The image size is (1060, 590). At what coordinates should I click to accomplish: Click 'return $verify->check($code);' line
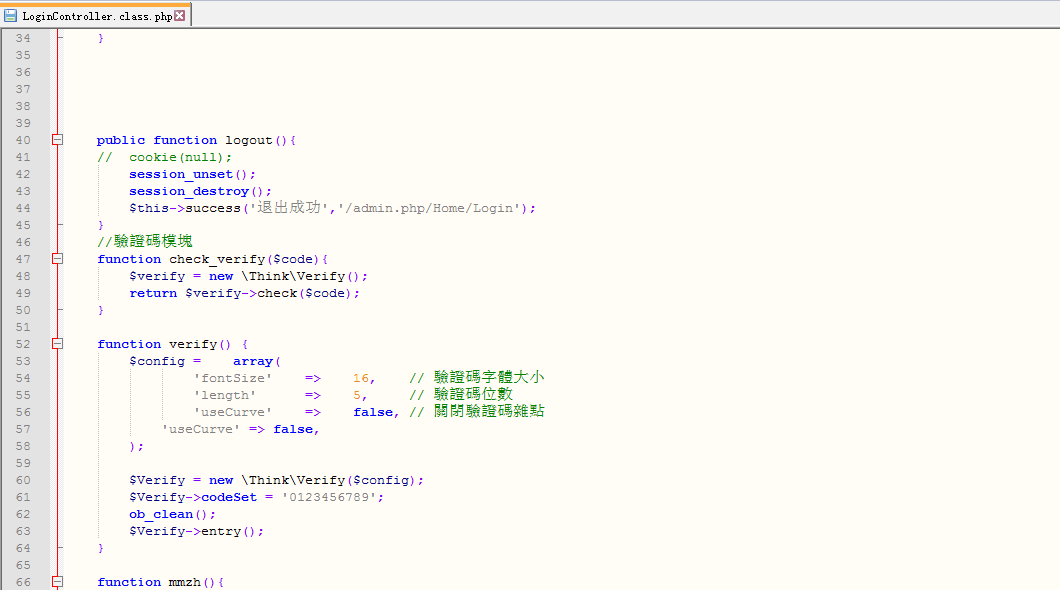(244, 293)
